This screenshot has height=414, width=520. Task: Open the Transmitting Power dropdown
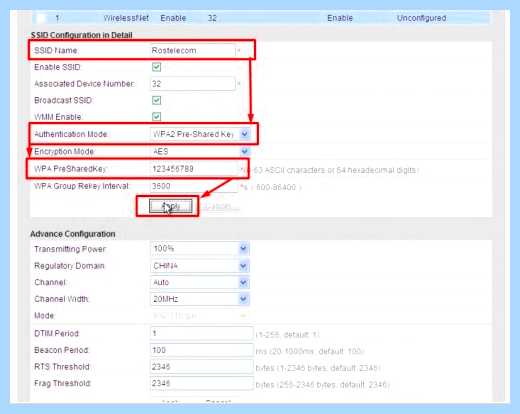pyautogui.click(x=200, y=249)
